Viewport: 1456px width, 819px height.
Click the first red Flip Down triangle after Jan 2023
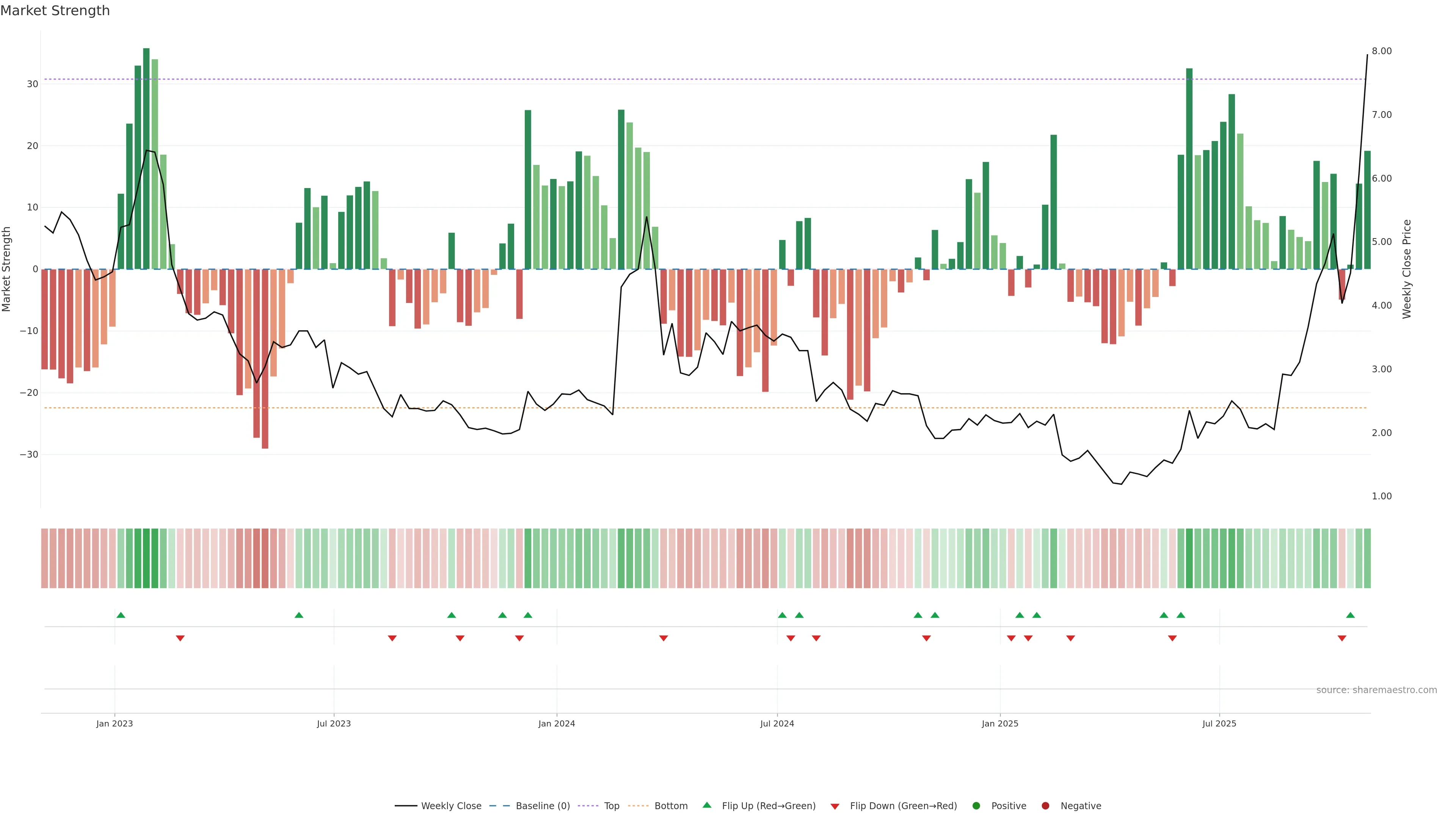tap(180, 638)
